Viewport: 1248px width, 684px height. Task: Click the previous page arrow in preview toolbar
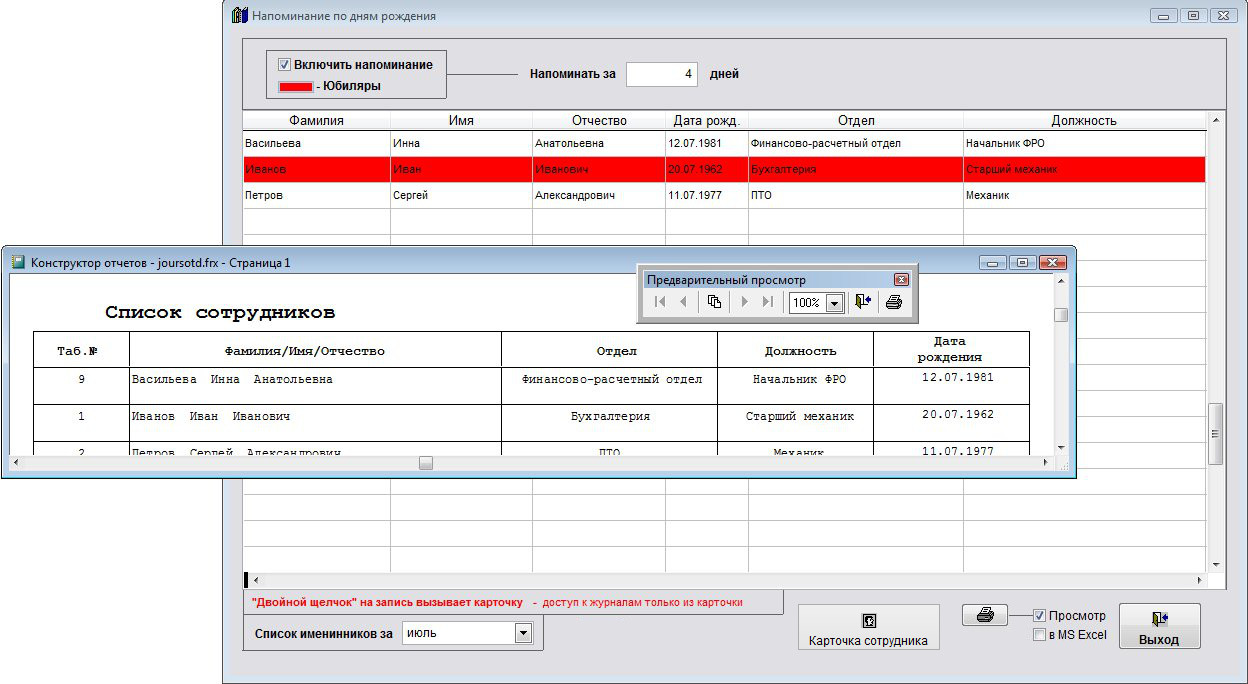point(684,302)
